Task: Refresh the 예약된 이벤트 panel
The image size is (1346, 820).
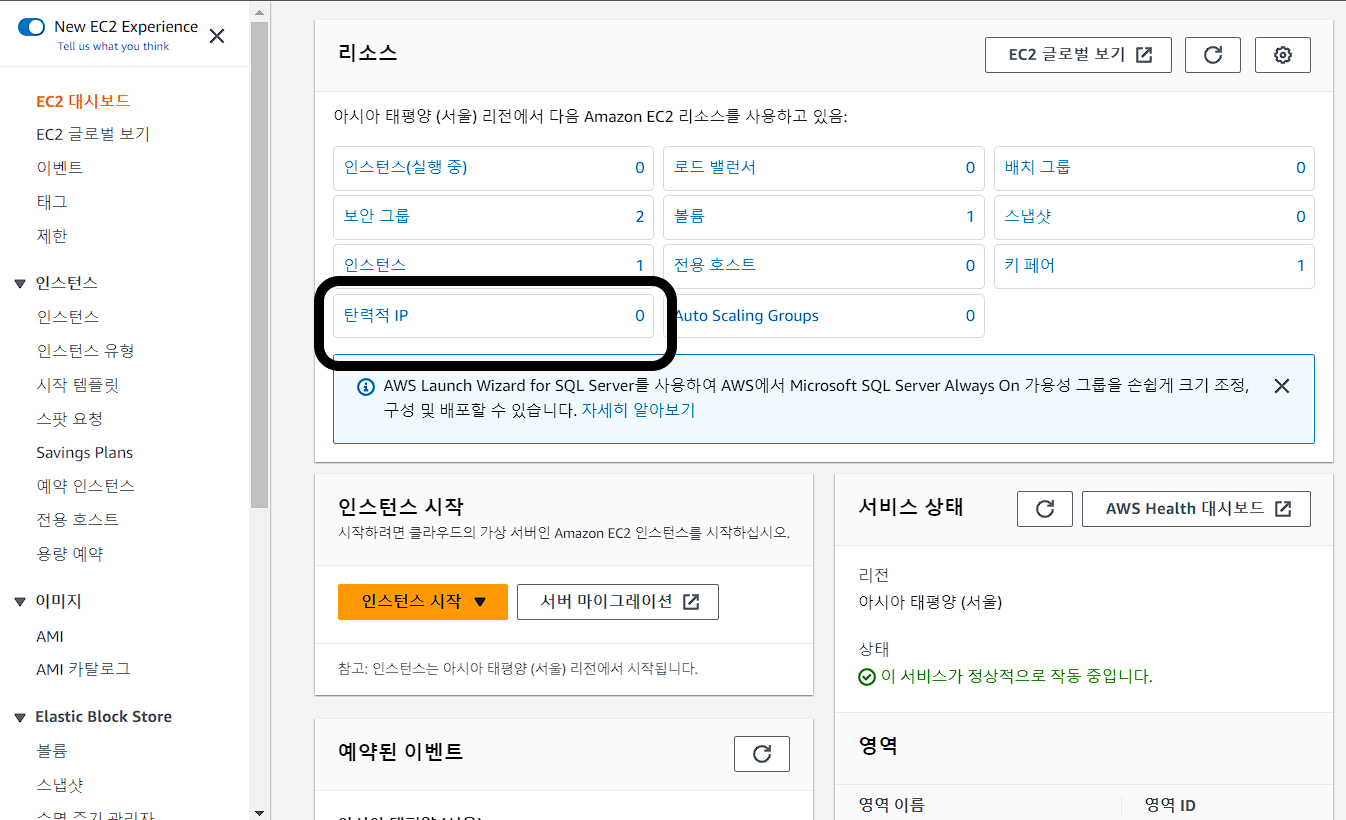Action: click(x=762, y=754)
